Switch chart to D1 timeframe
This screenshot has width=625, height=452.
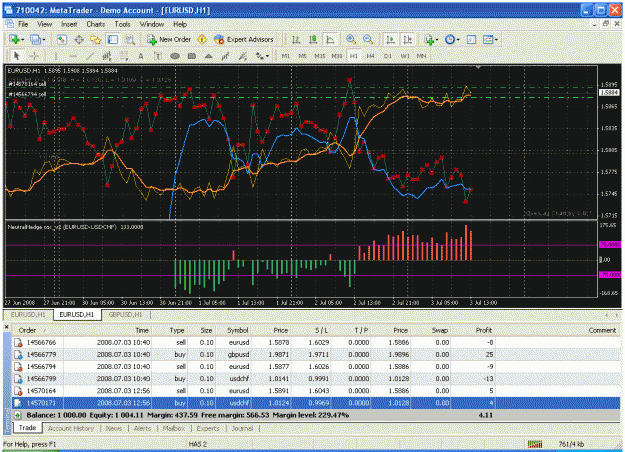click(x=387, y=56)
